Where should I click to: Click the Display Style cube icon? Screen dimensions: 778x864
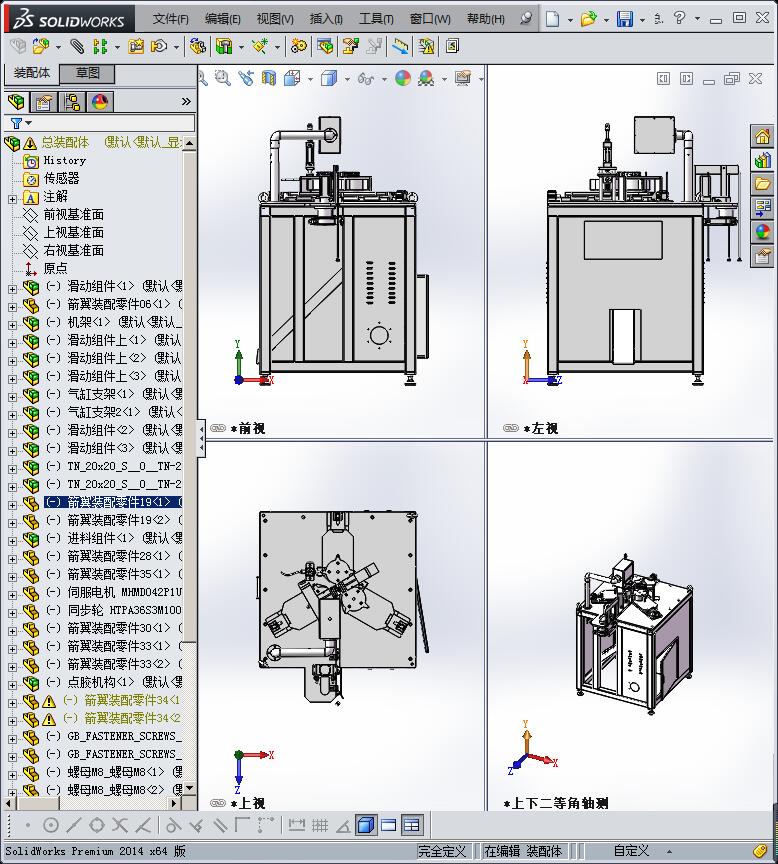[329, 78]
